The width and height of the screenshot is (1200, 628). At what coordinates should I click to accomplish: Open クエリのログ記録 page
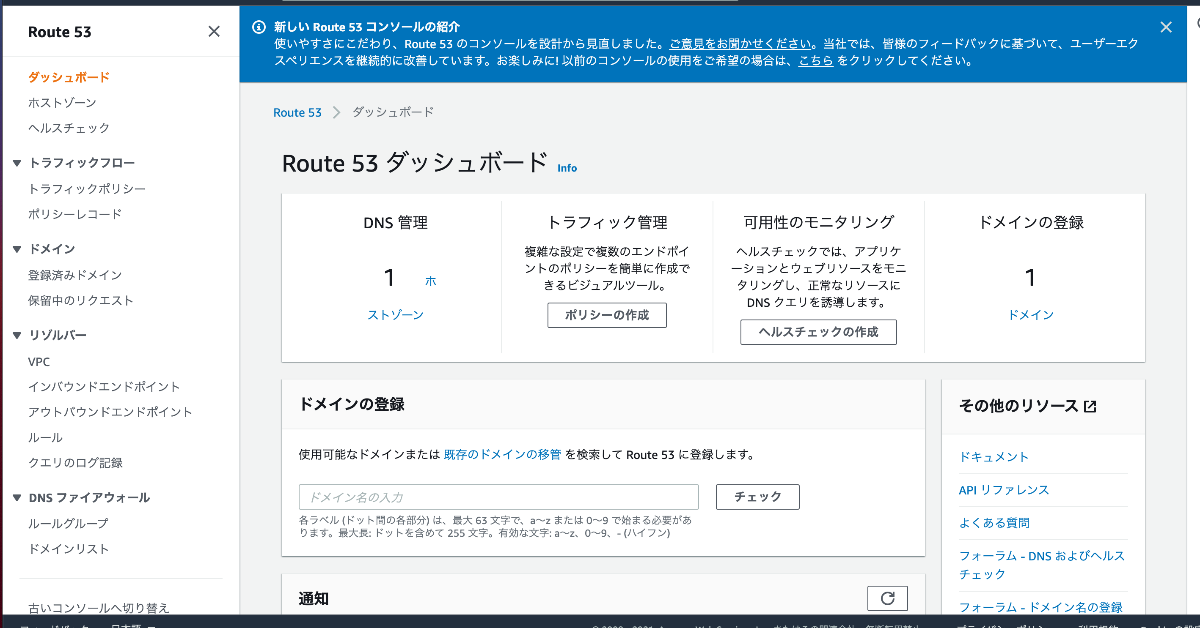pyautogui.click(x=75, y=463)
